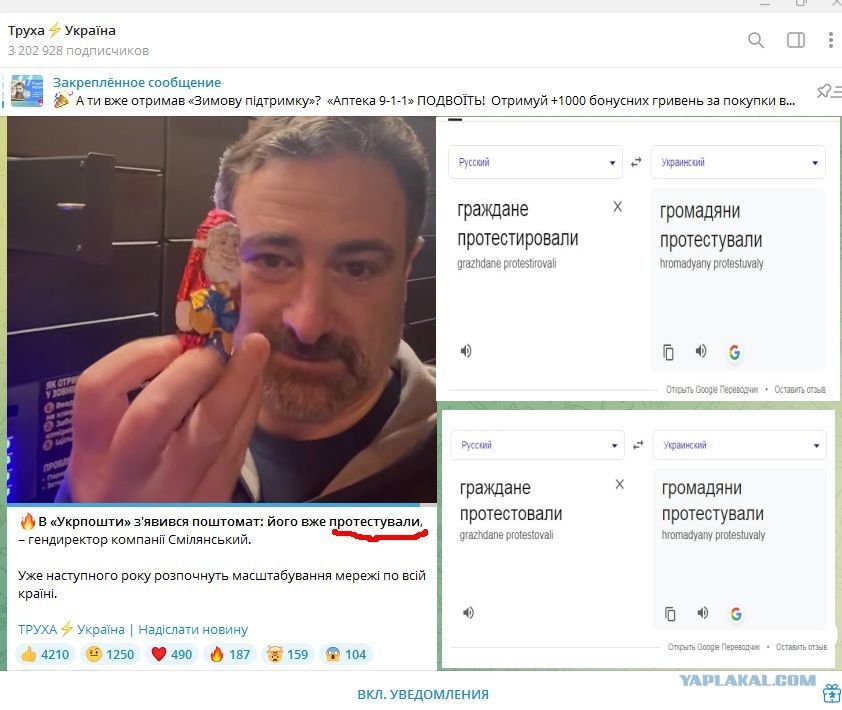Click transliteration 'grazhdane protestirovali'
The width and height of the screenshot is (842, 710).
coord(506,264)
